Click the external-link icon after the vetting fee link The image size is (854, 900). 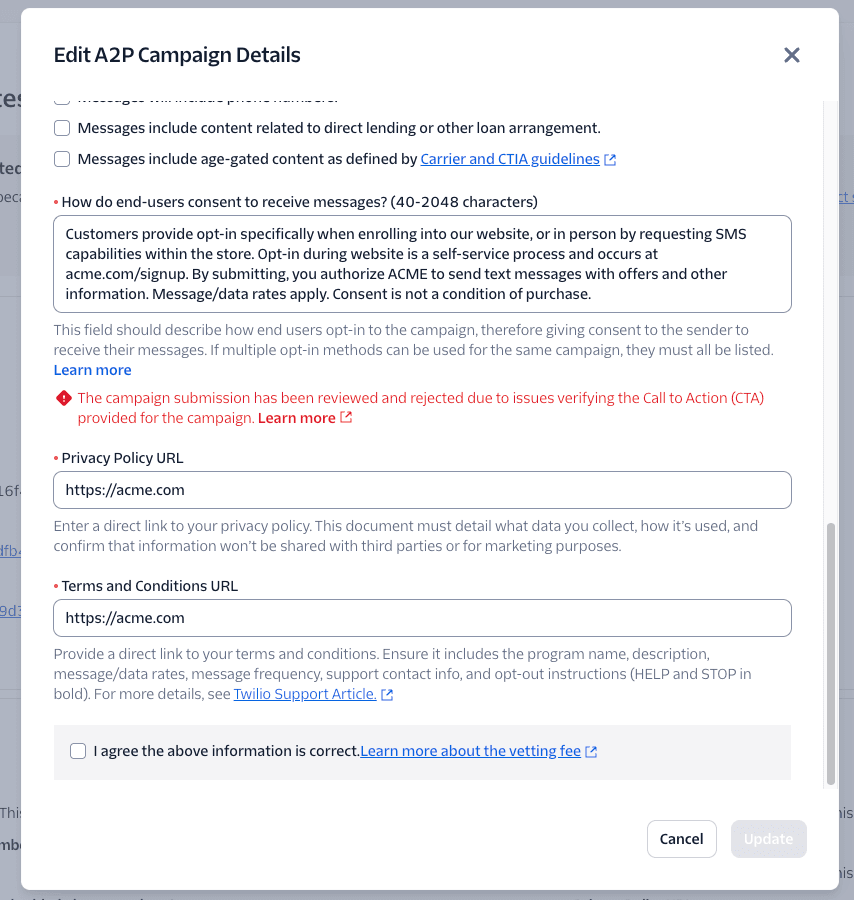pos(591,750)
